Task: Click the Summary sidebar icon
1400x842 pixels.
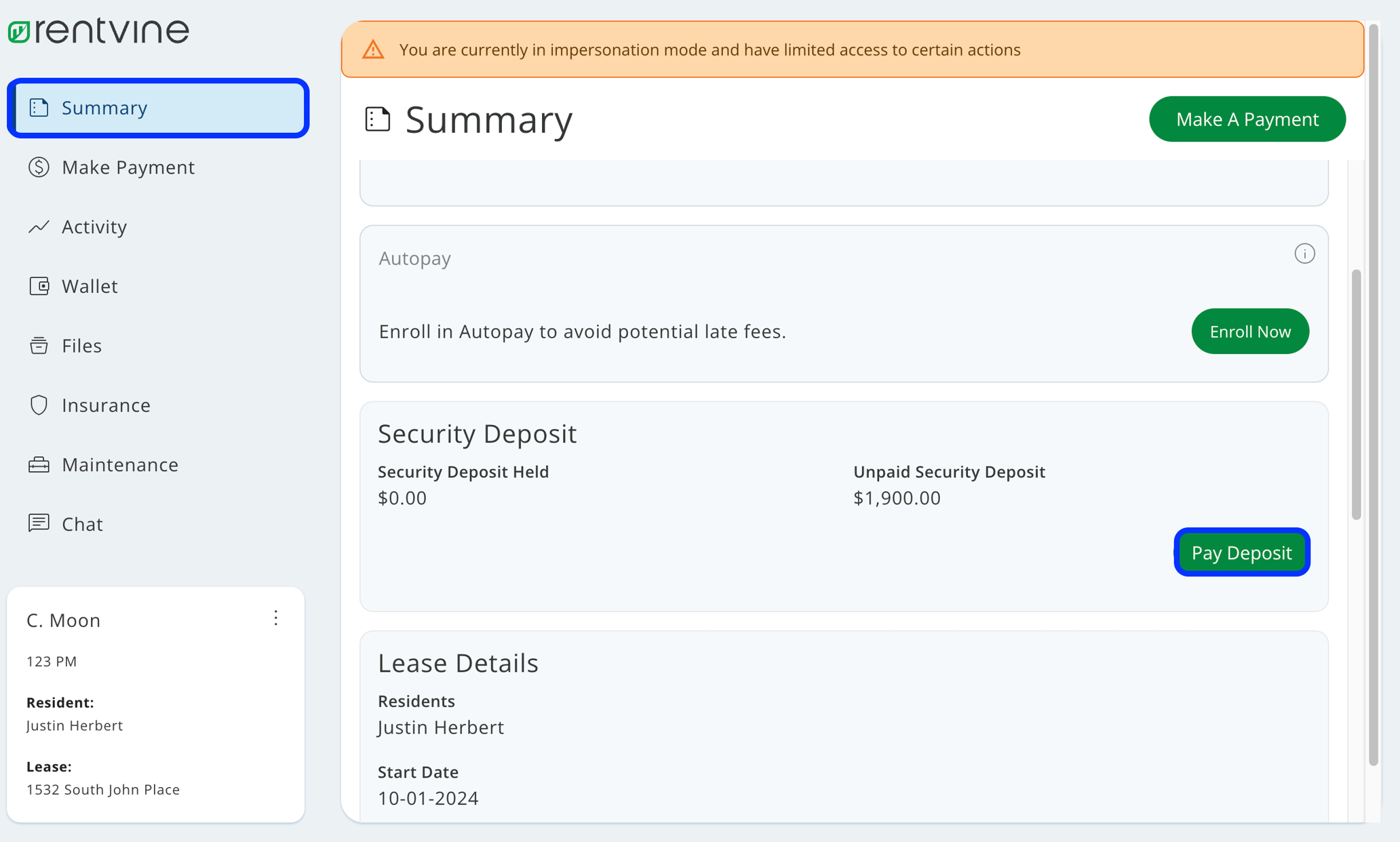Action: tap(39, 108)
